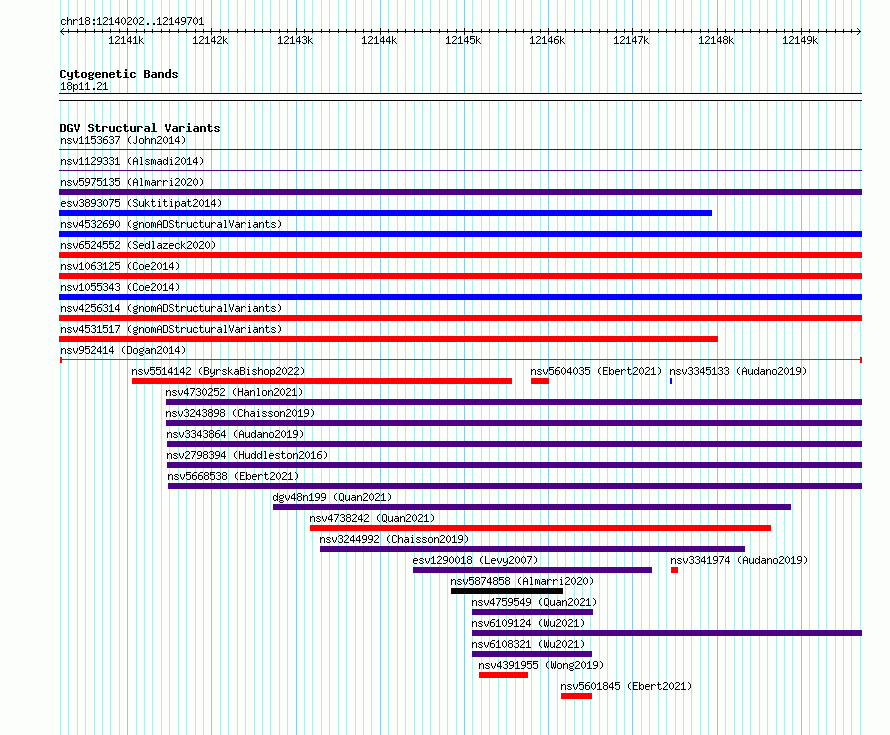Select the nsv3244992 purple variant bar

pos(532,549)
